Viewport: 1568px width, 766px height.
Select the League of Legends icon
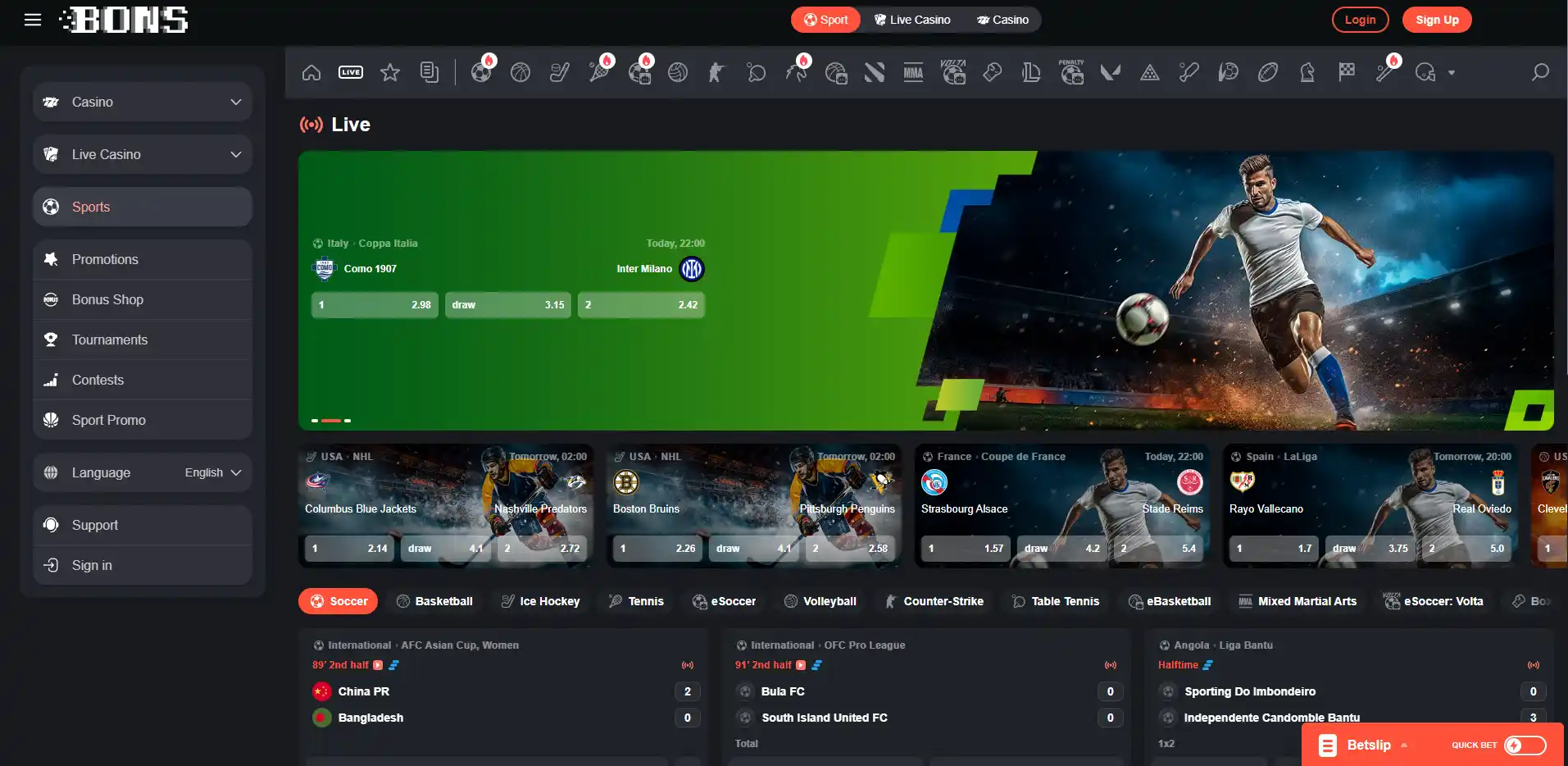(1031, 72)
